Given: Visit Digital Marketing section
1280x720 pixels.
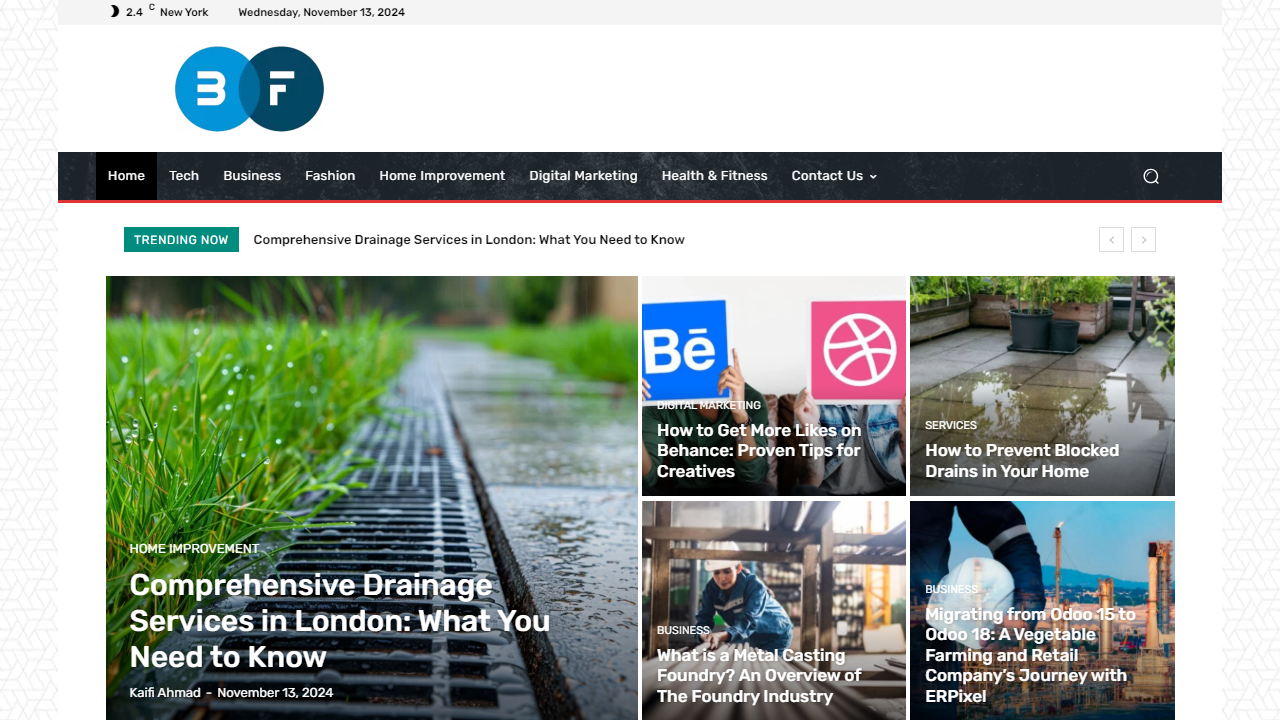Looking at the screenshot, I should (x=583, y=176).
